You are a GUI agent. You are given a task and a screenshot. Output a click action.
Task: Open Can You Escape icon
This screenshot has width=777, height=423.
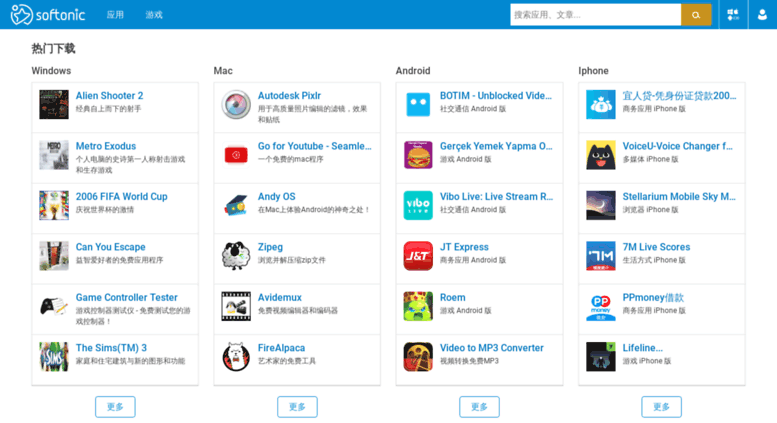[54, 256]
